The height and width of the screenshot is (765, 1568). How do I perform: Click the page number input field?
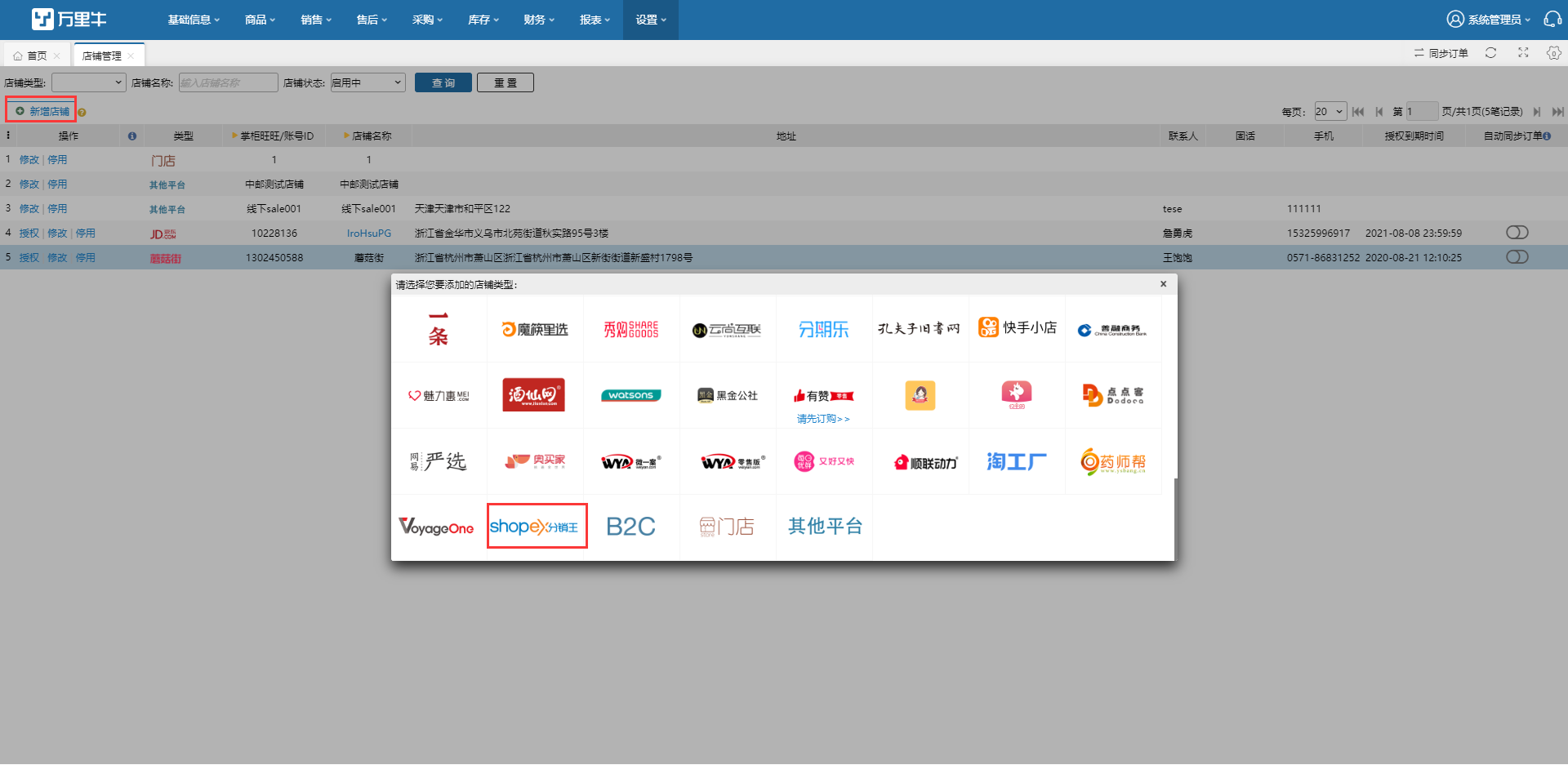(x=1421, y=112)
